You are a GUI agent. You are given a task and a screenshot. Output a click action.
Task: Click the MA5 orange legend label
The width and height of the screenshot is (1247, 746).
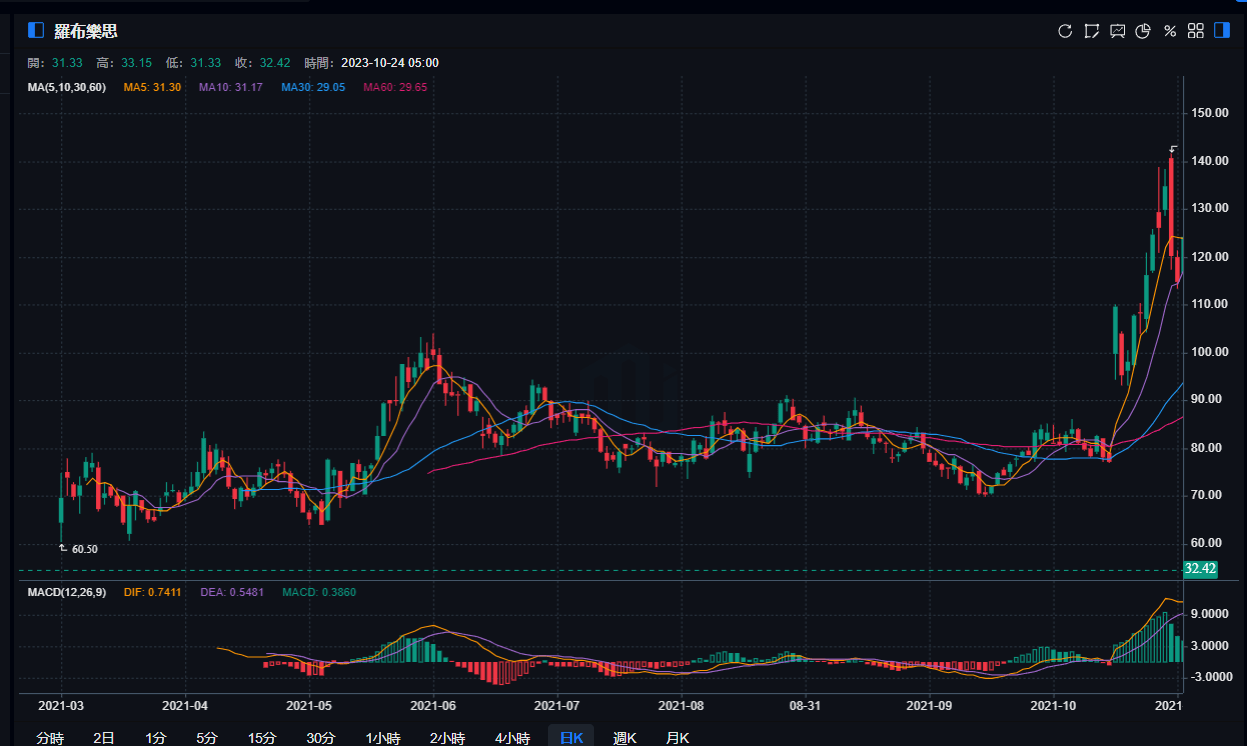(x=152, y=88)
